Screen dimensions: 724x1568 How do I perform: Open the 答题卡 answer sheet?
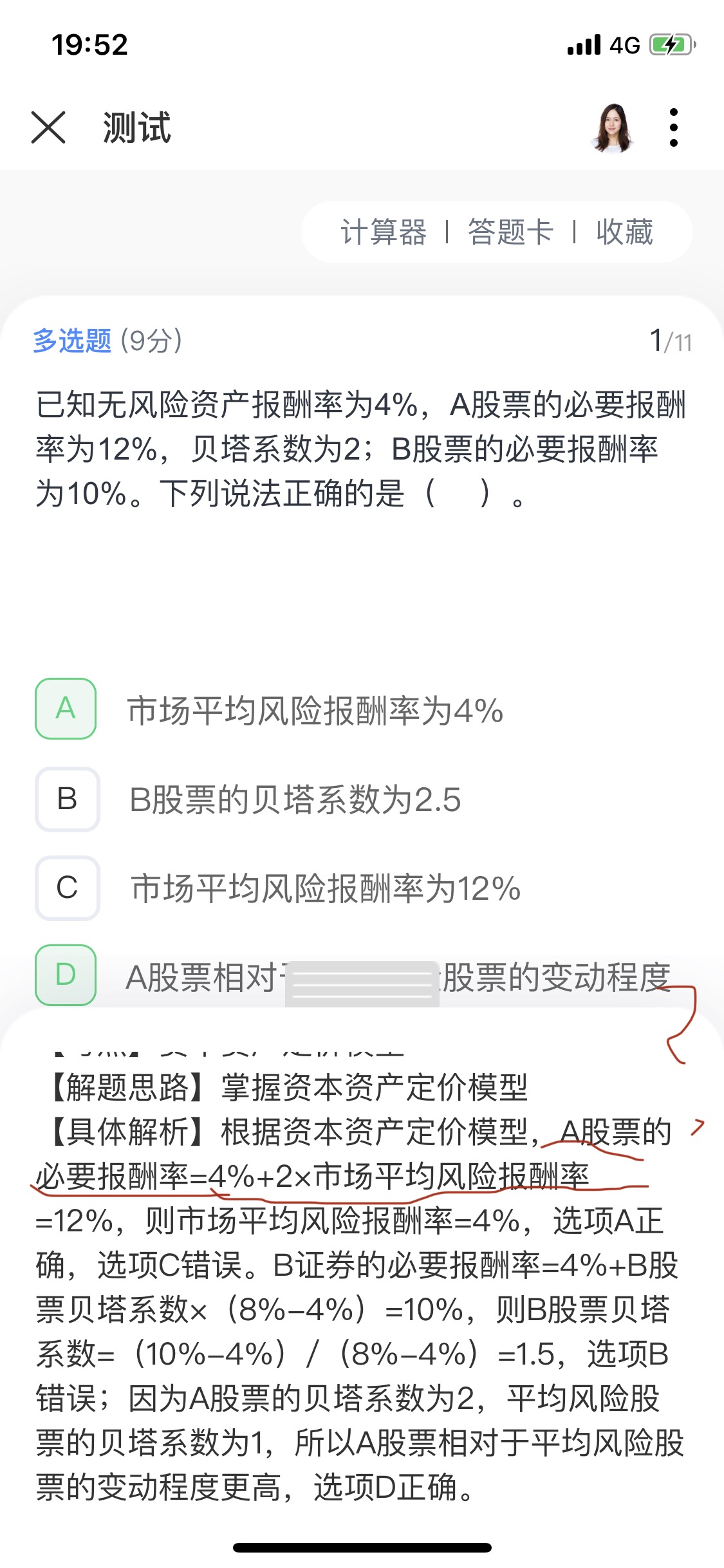(x=510, y=232)
